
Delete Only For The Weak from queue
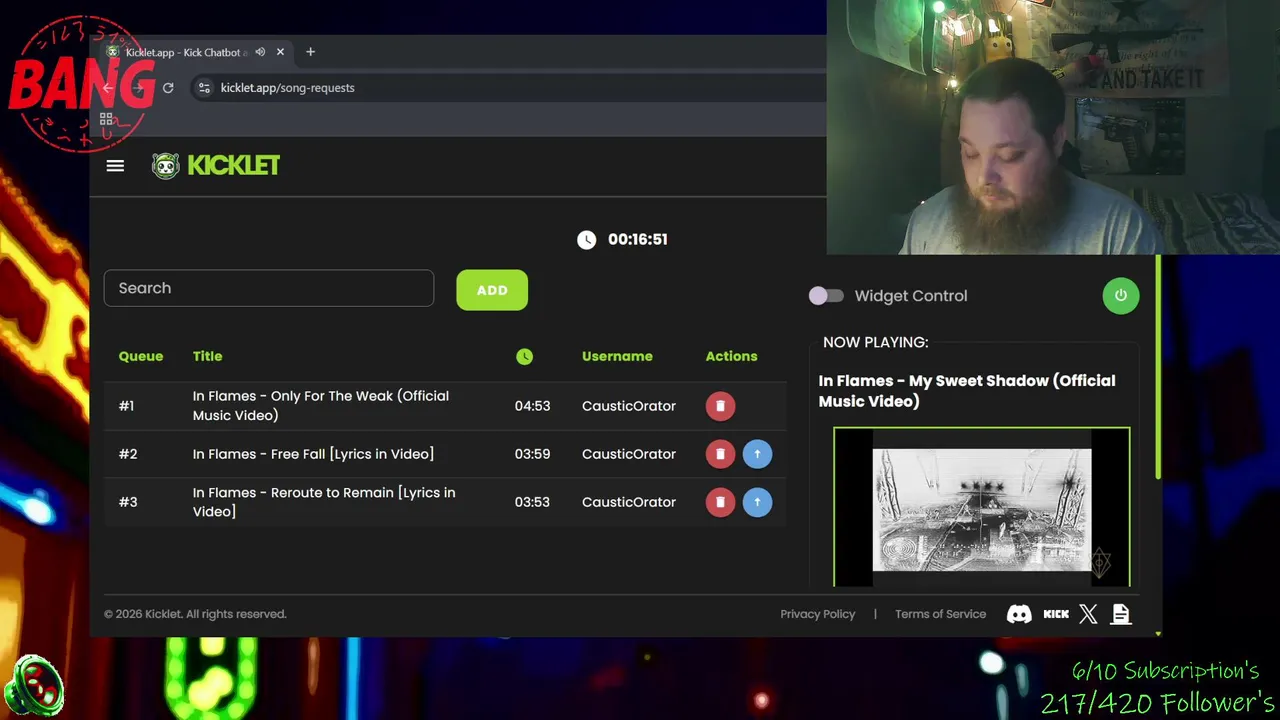pos(720,406)
